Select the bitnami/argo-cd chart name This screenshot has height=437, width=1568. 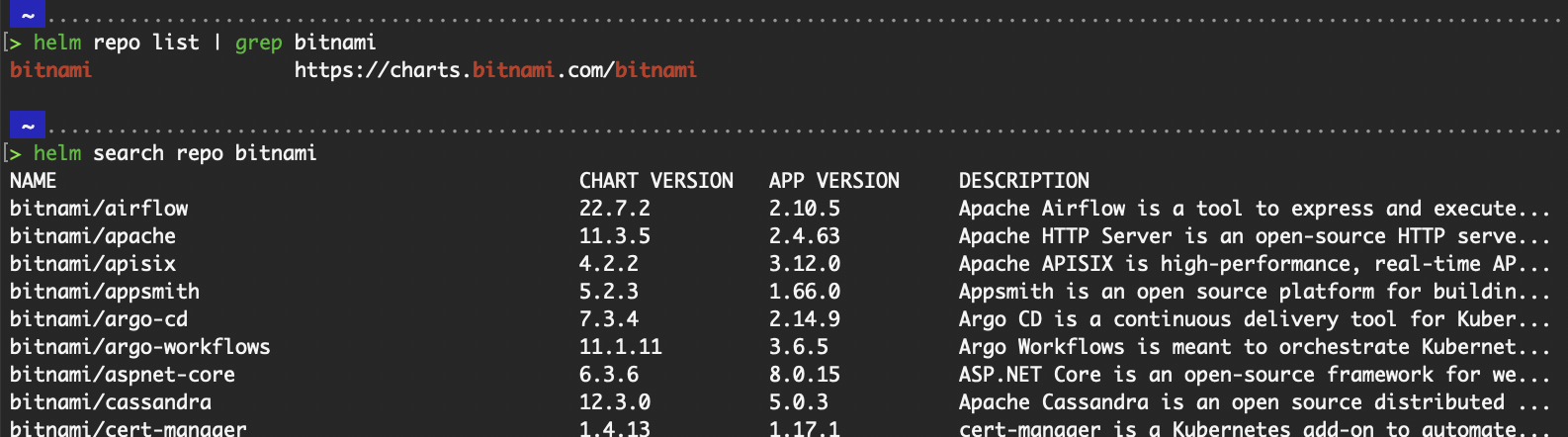pyautogui.click(x=99, y=319)
